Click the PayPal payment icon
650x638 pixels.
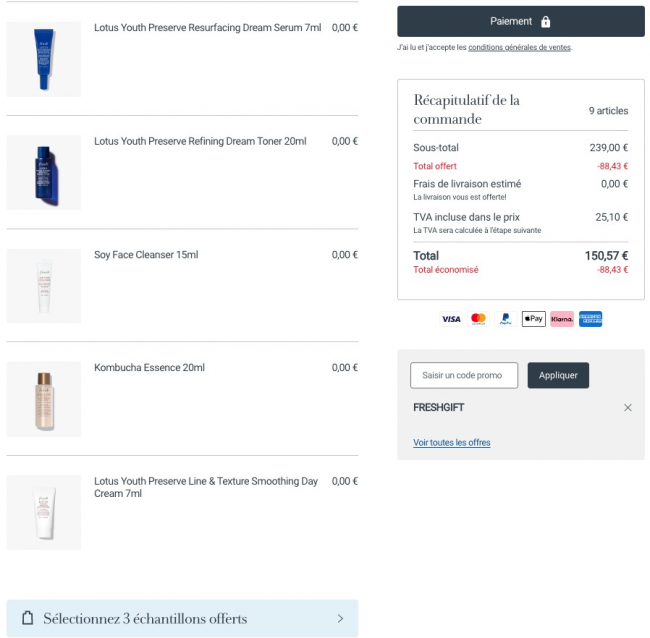click(506, 319)
